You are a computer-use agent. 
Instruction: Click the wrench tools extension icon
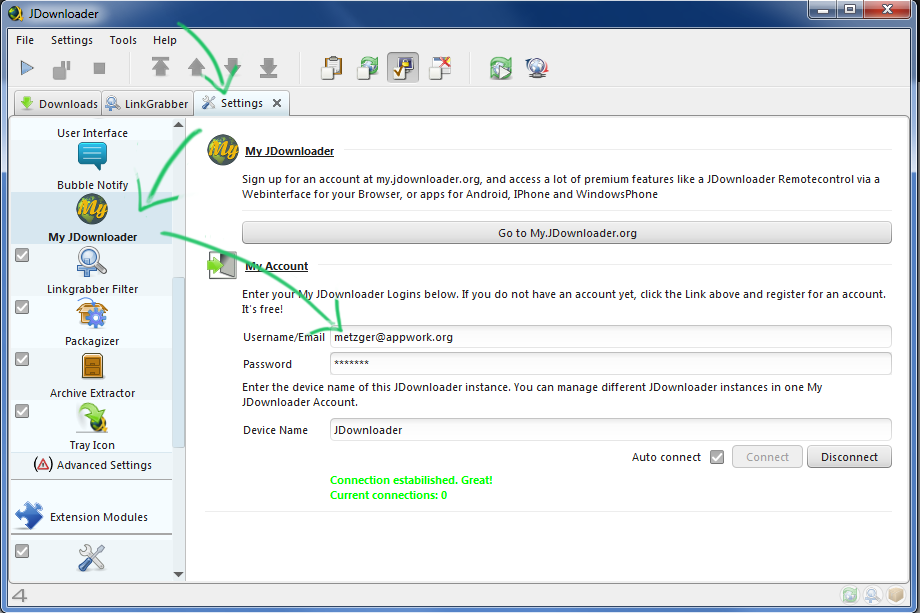92,558
